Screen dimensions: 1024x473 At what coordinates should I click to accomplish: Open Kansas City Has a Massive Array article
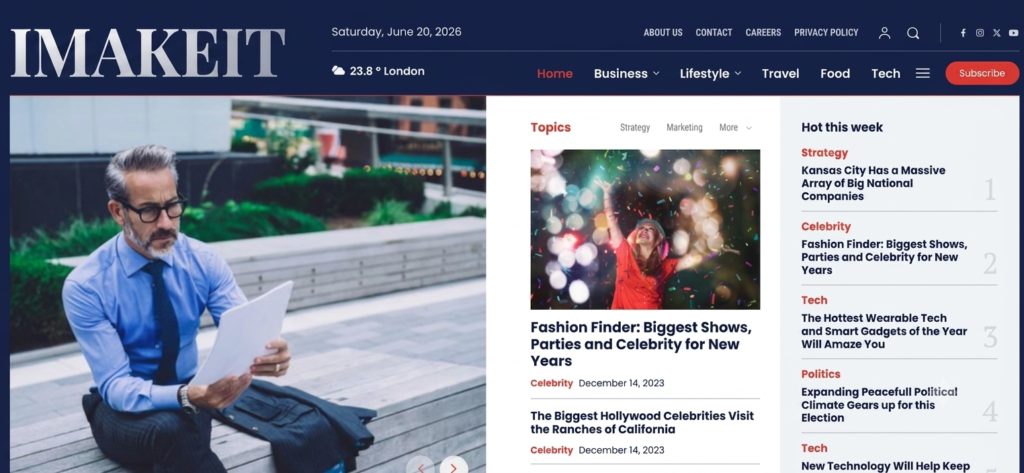(873, 183)
